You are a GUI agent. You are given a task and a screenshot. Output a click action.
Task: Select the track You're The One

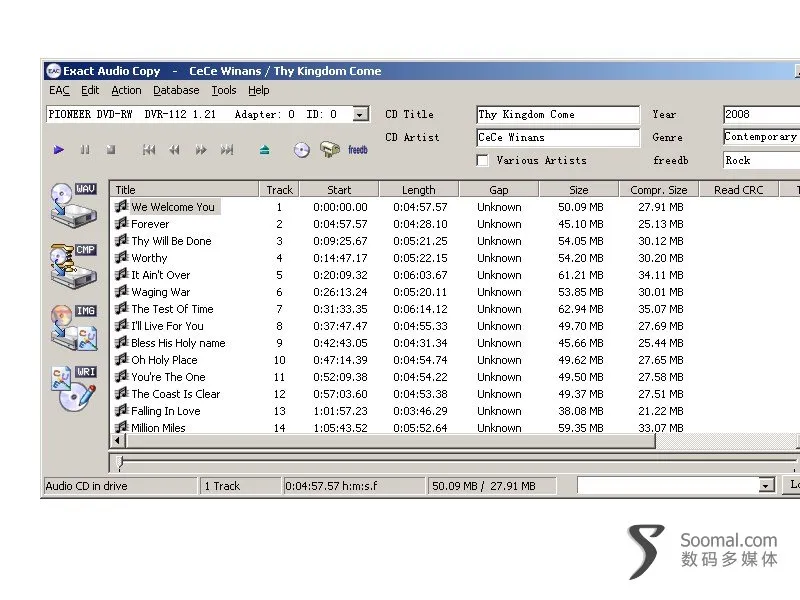(168, 377)
